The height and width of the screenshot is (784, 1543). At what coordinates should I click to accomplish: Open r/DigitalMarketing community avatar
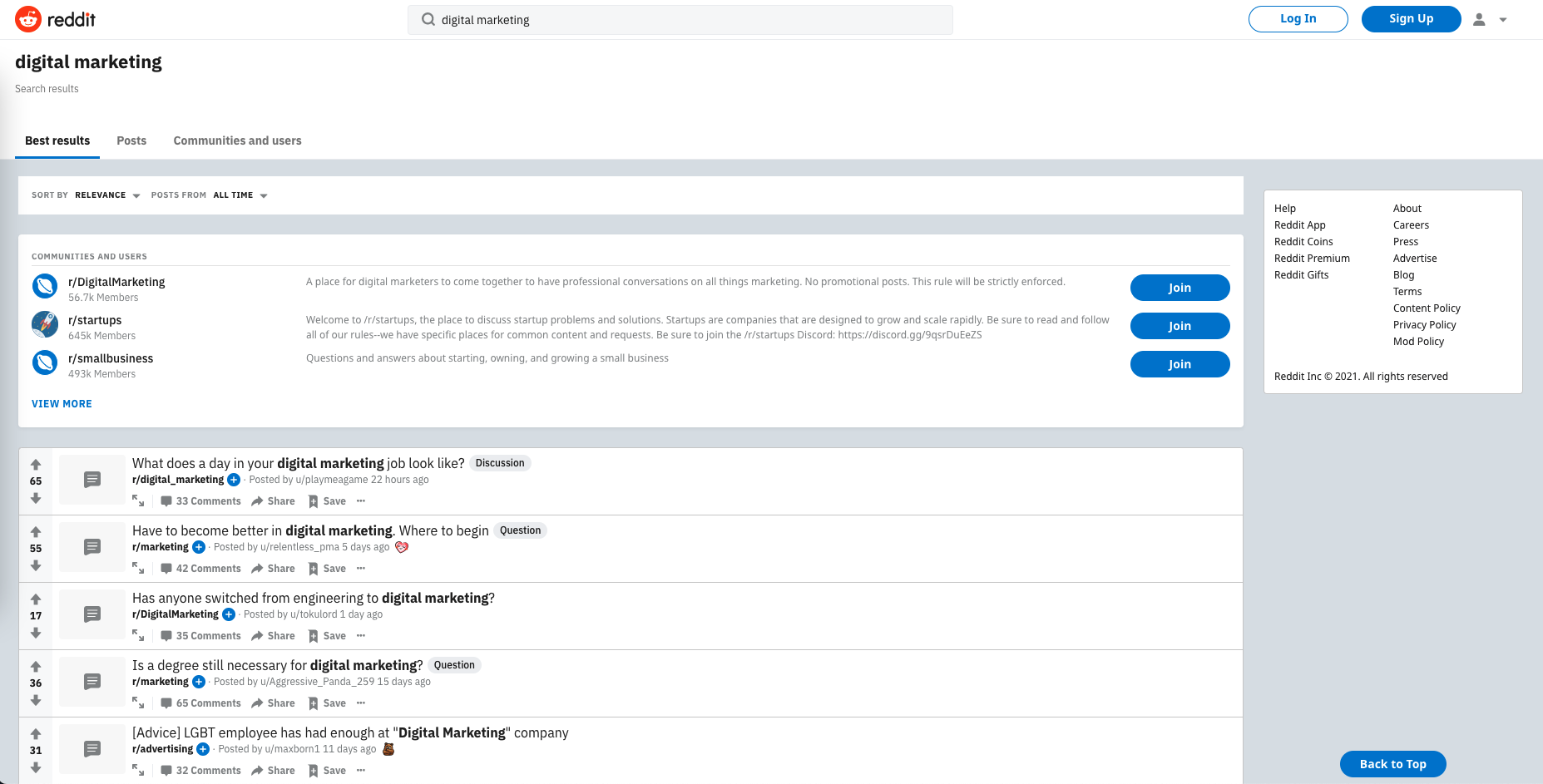[x=45, y=286]
